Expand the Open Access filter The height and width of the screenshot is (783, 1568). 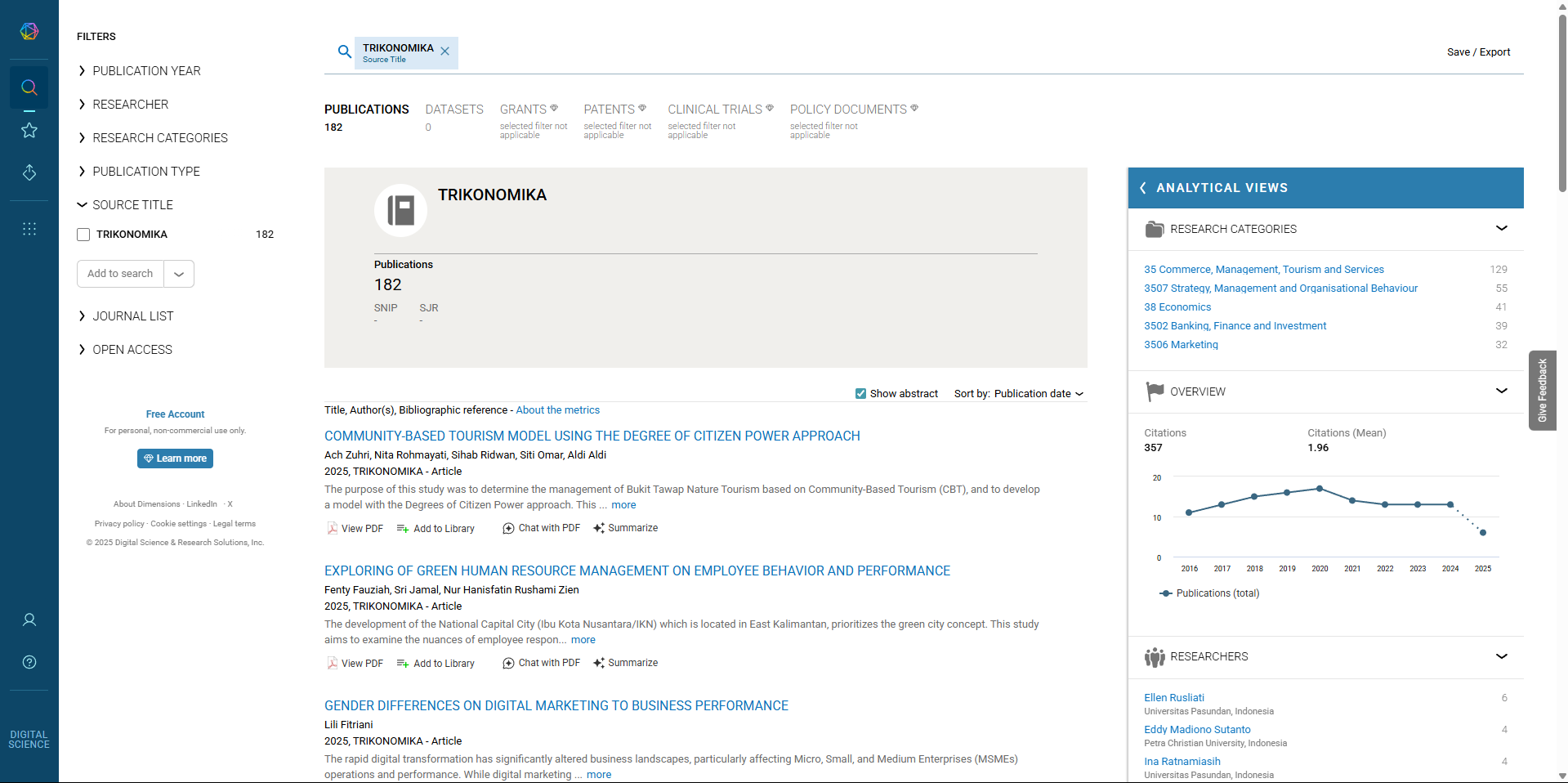click(x=125, y=350)
